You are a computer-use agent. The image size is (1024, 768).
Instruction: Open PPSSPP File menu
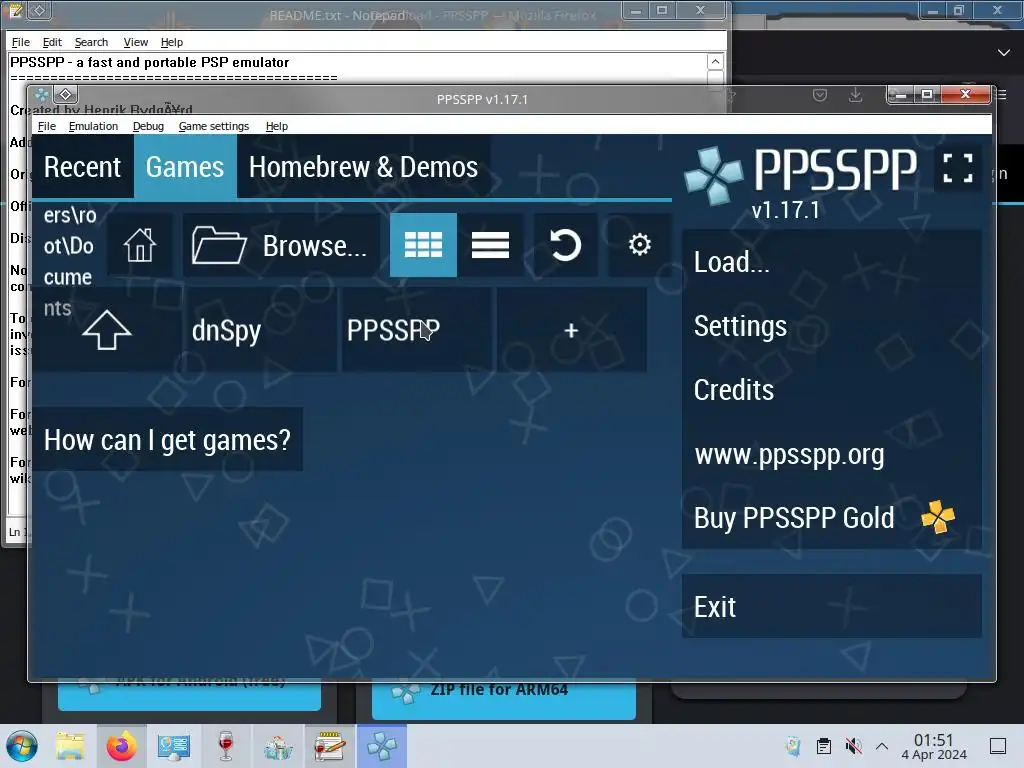46,126
